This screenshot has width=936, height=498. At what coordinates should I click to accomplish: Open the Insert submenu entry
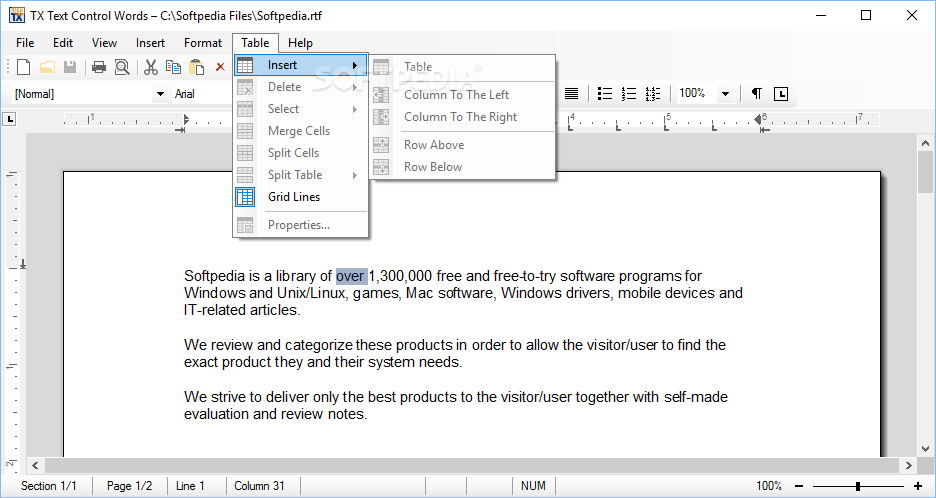click(300, 65)
